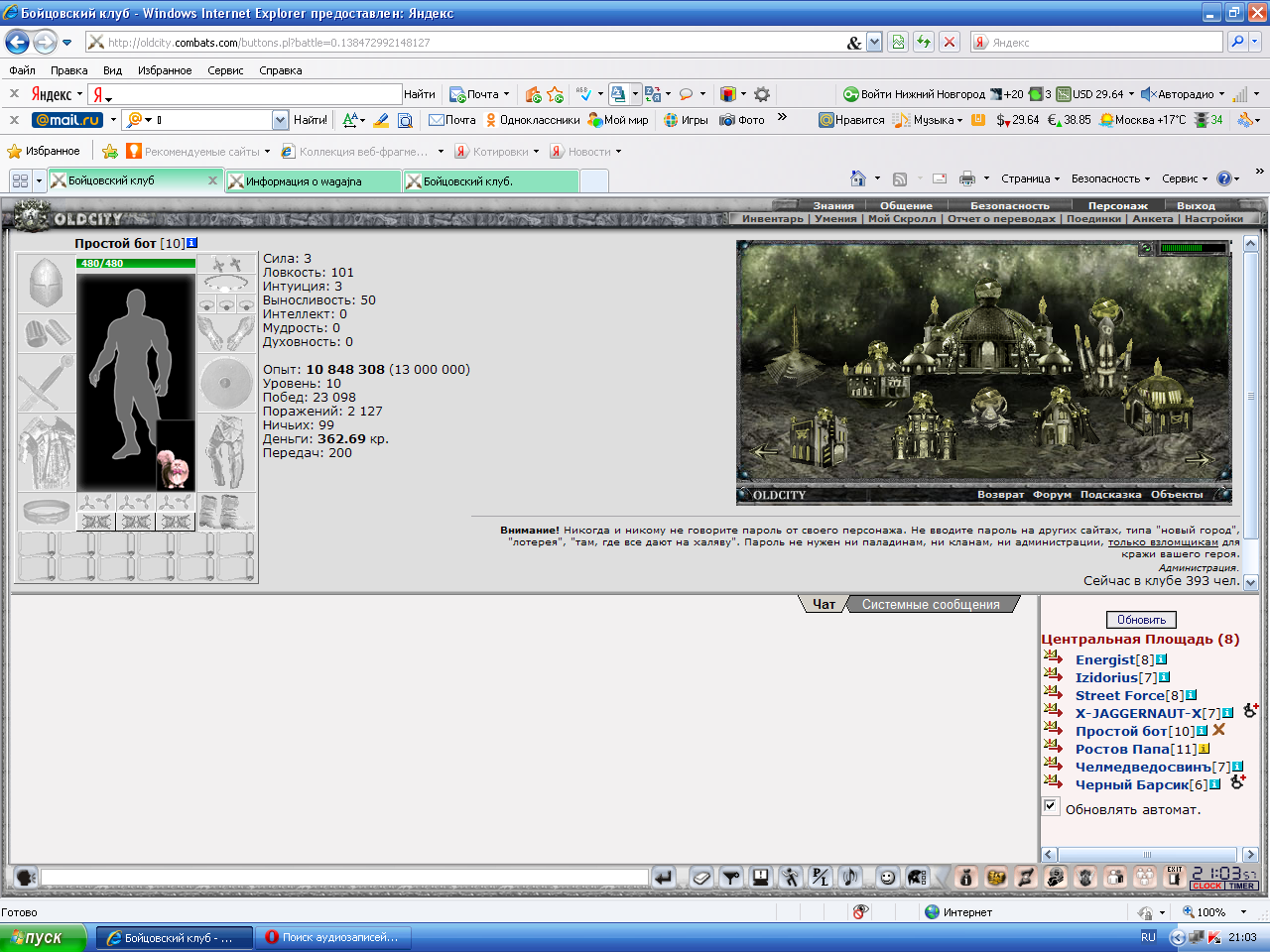The width and height of the screenshot is (1270, 952).
Task: Click the info icon next to Простой бот [10] title
Action: [191, 243]
